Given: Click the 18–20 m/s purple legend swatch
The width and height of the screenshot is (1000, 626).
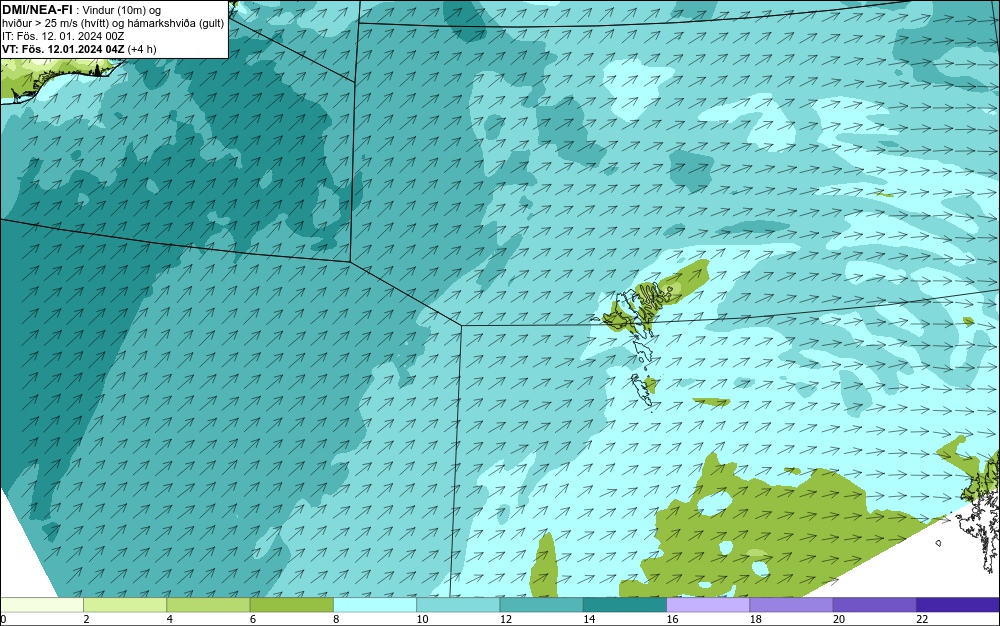Looking at the screenshot, I should (x=791, y=604).
